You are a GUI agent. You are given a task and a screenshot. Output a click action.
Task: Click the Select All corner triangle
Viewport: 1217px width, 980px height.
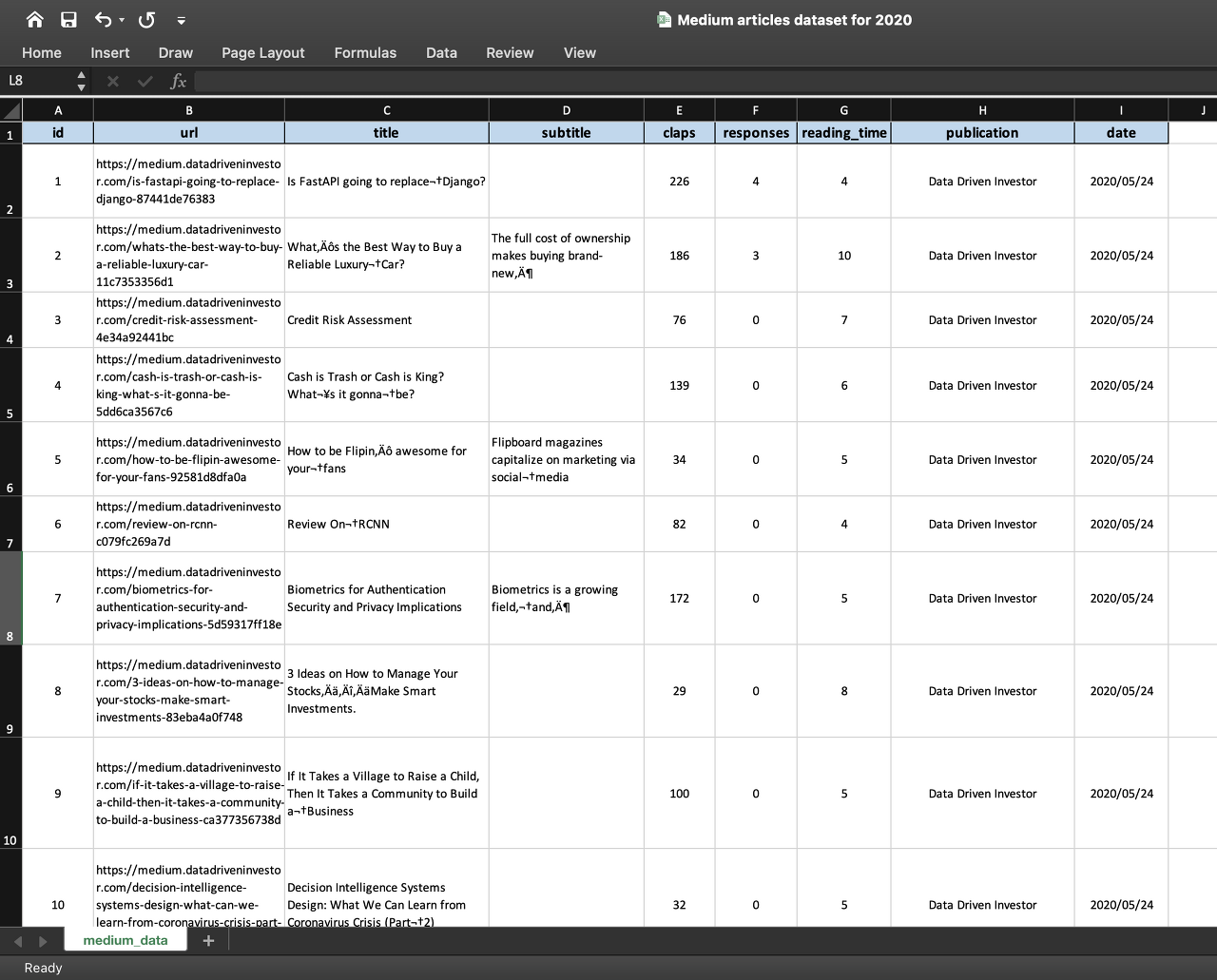coord(11,110)
